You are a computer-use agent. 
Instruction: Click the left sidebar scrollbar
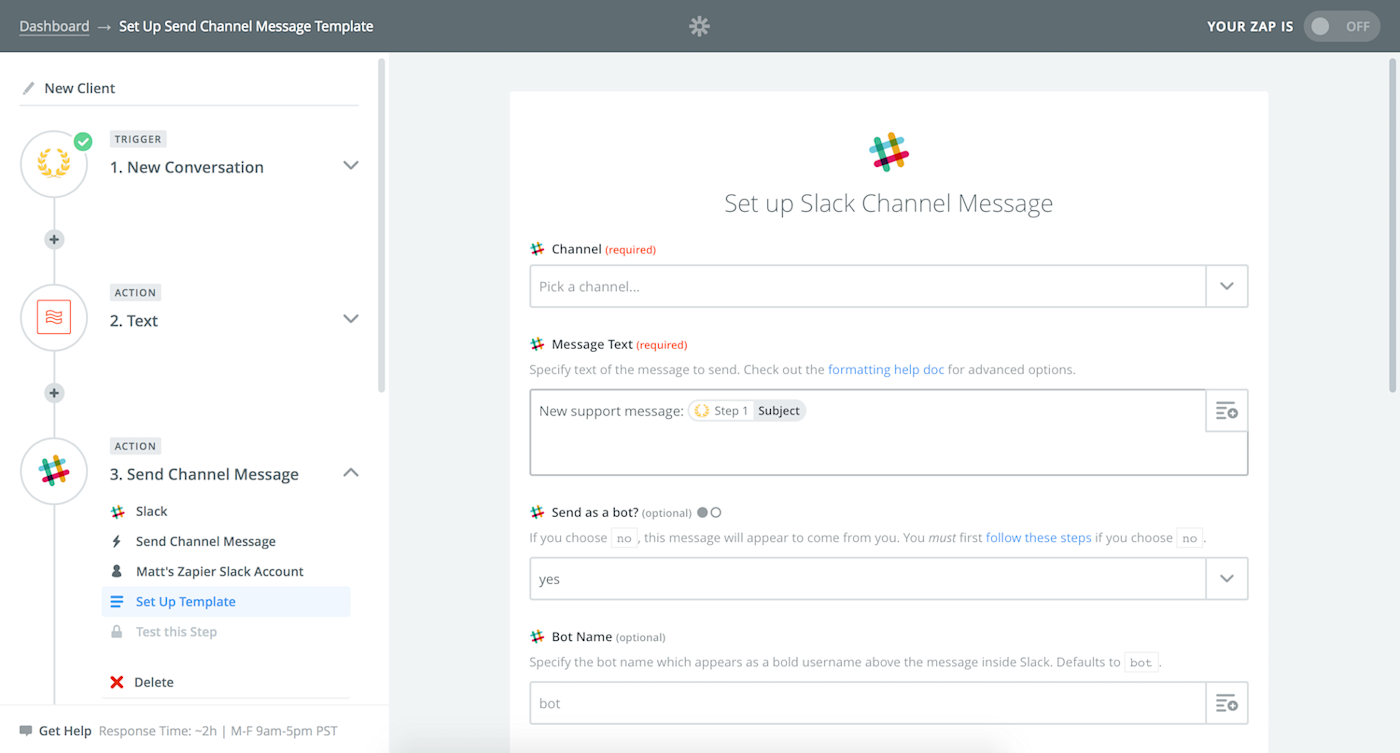coord(381,225)
